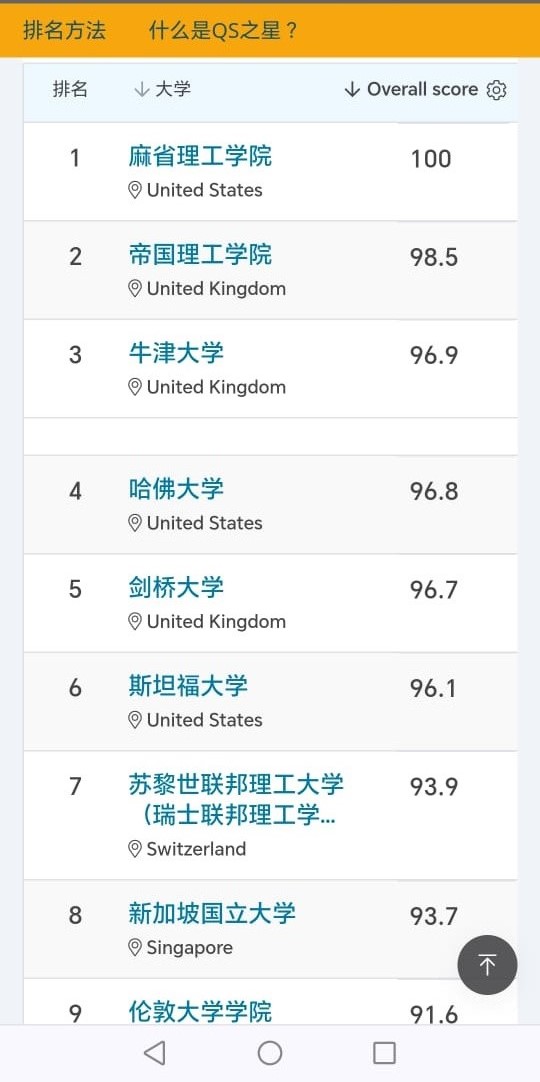Open the 斯坦福大学 link
The image size is (540, 1082).
pyautogui.click(x=188, y=686)
